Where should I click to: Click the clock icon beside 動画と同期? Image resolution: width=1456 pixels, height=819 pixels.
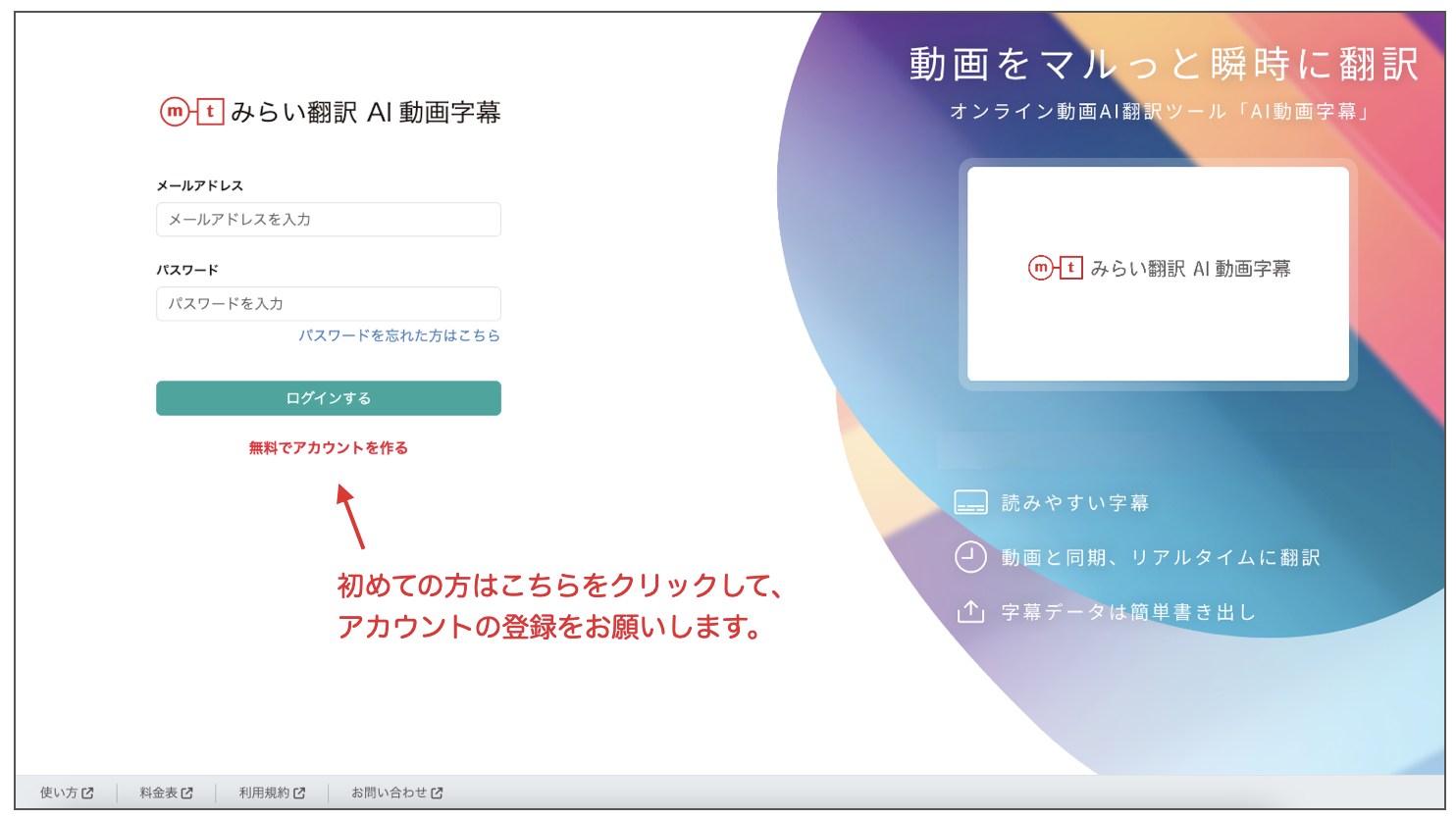tap(970, 557)
